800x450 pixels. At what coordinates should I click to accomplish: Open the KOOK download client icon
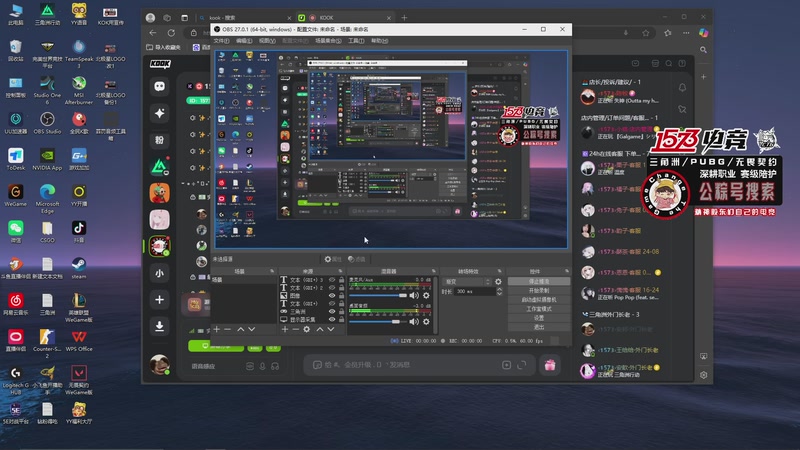click(x=160, y=326)
